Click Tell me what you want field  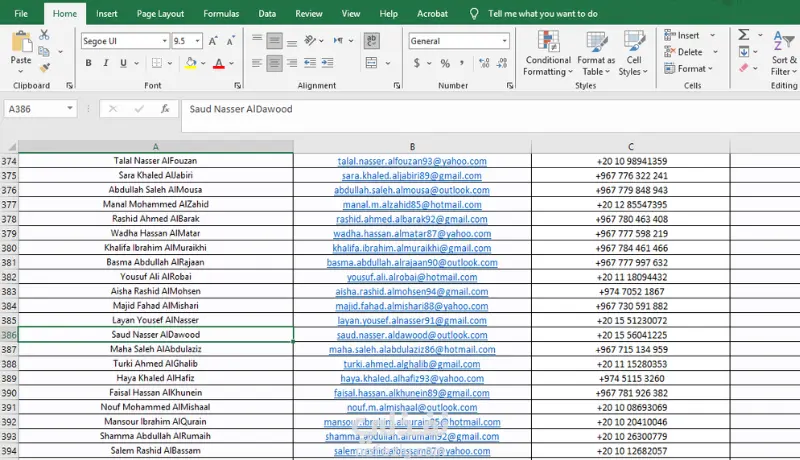click(x=542, y=14)
